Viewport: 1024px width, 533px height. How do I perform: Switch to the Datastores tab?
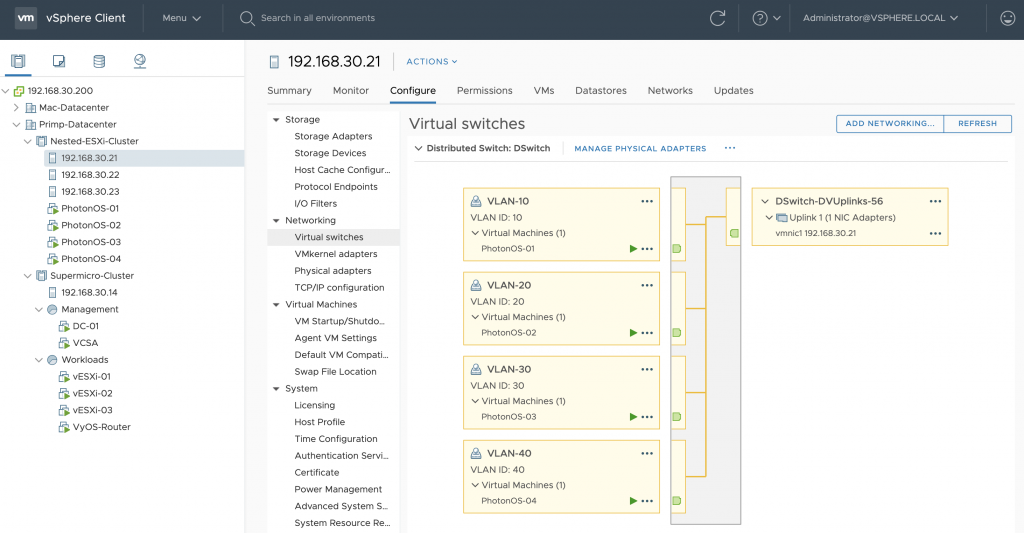click(x=601, y=91)
